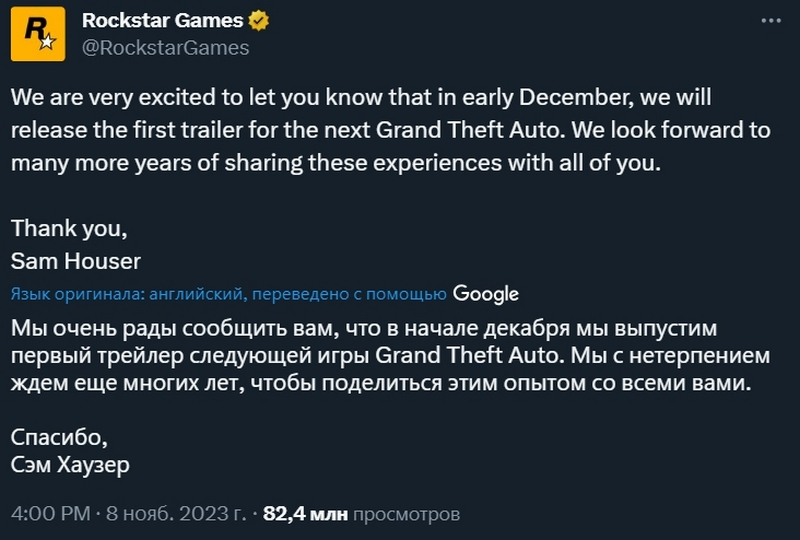Screen dimensions: 800x540
Task: Click the 'Язык оригинала: английский' translation label
Action: tap(129, 294)
